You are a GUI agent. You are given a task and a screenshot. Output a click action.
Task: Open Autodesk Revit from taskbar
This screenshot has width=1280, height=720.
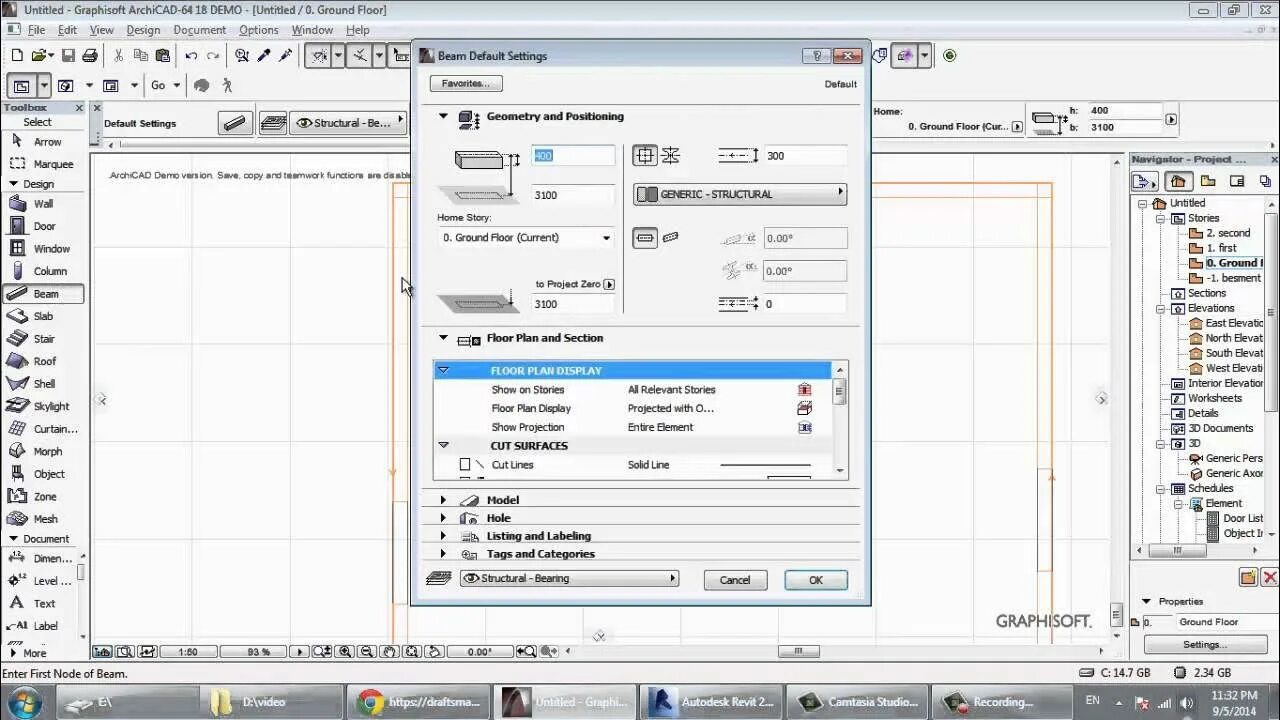[x=712, y=702]
